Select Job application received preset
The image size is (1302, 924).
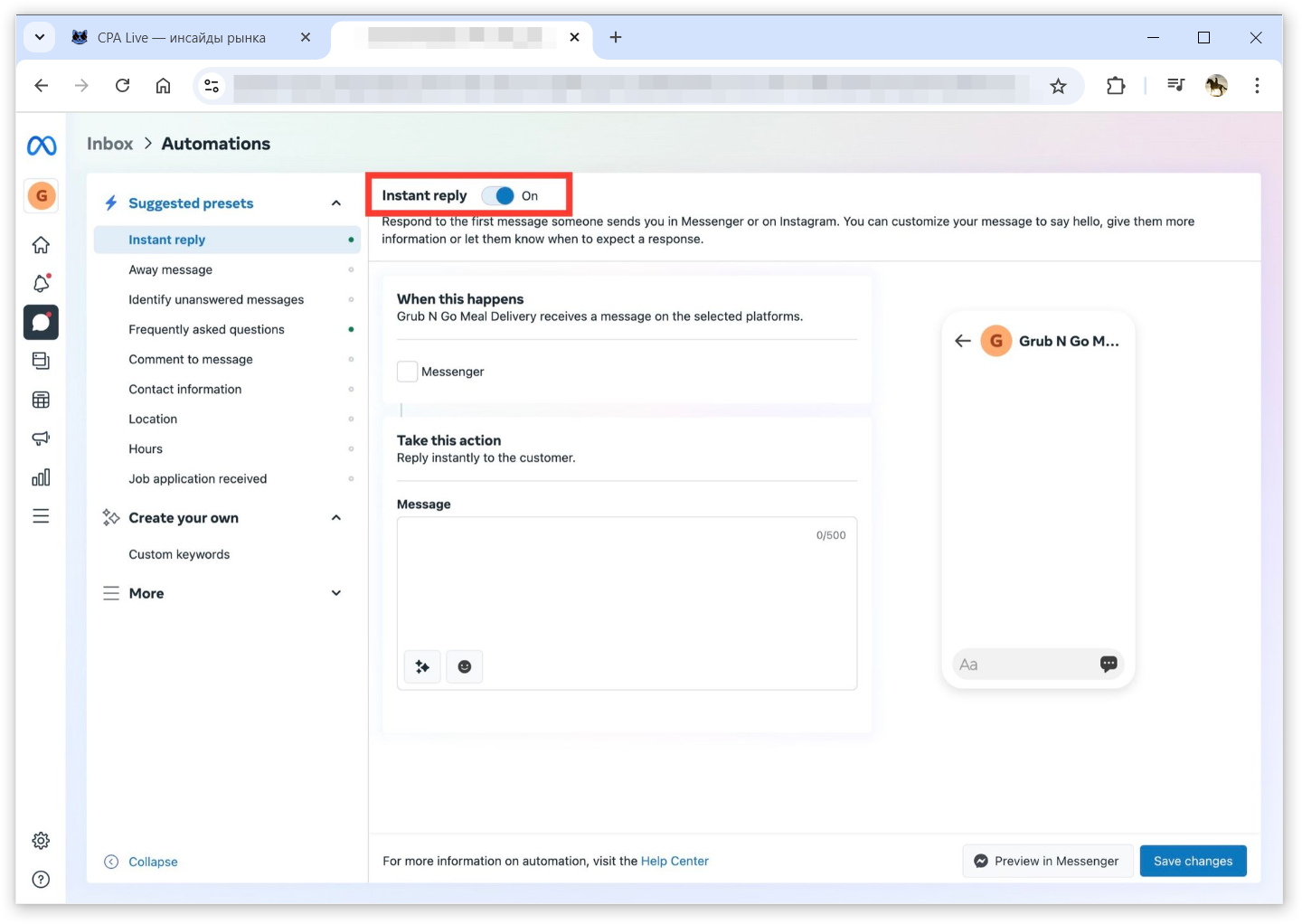pos(227,478)
